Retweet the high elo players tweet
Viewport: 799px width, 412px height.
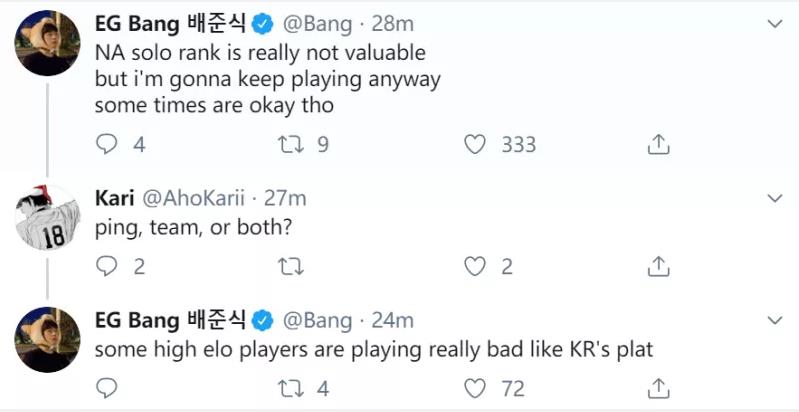[x=288, y=387]
